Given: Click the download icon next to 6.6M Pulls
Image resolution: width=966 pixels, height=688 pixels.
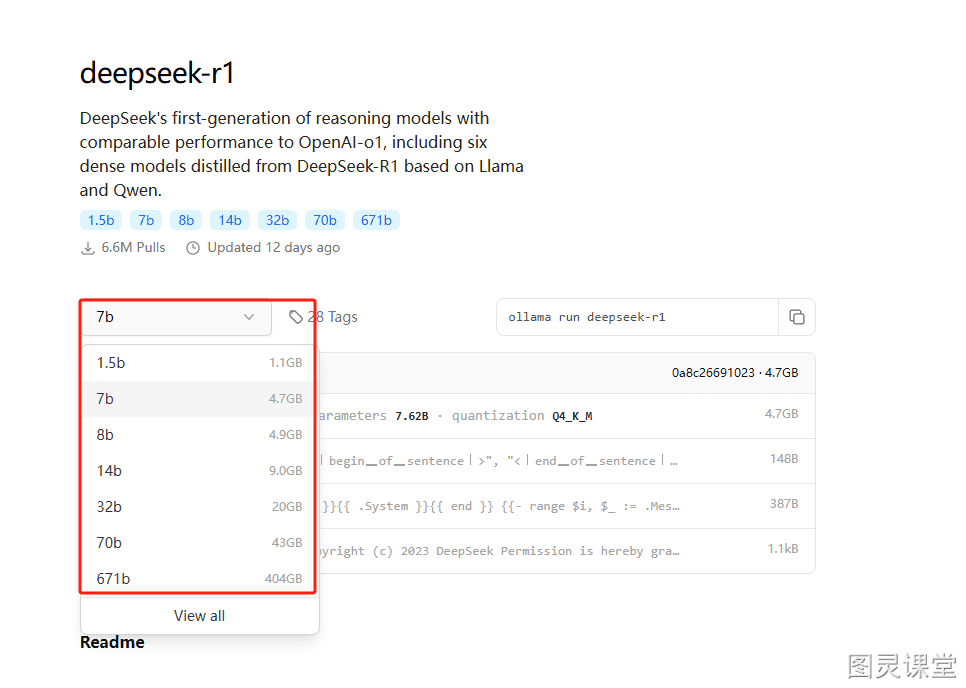Looking at the screenshot, I should click(88, 248).
